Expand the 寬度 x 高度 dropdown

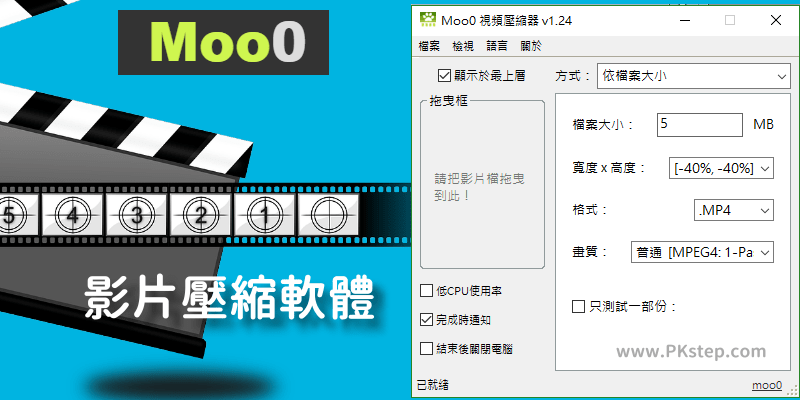click(x=721, y=168)
